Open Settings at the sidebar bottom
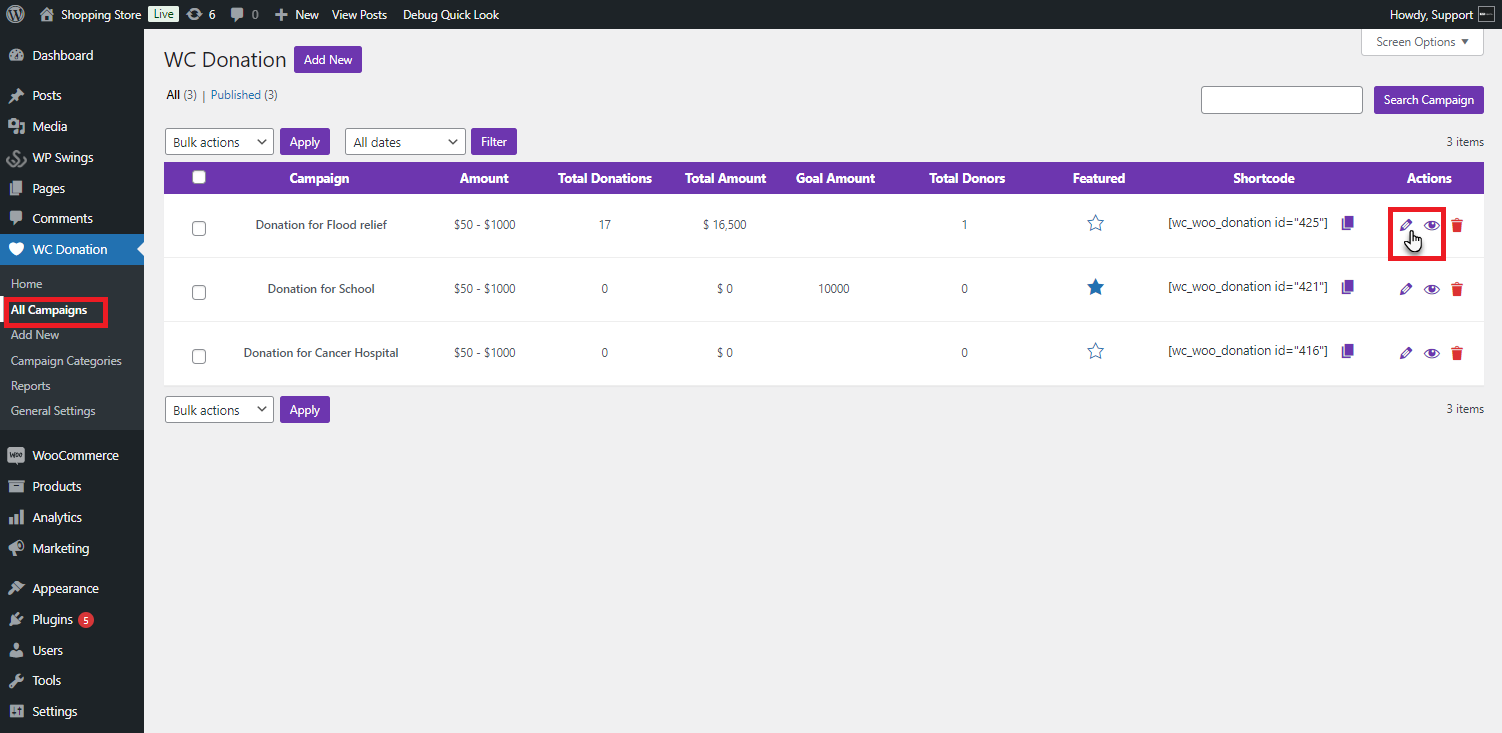Screen dimensions: 1502x733 [72, 711]
